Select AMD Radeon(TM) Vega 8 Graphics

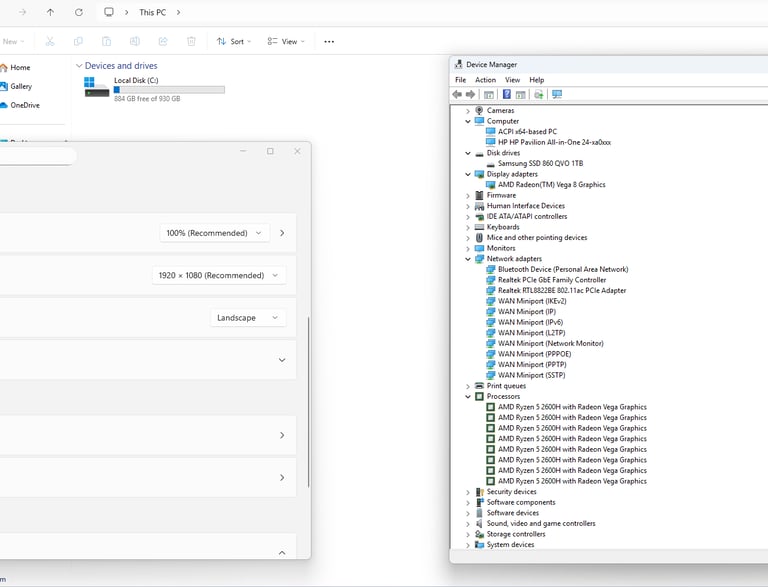(x=552, y=185)
